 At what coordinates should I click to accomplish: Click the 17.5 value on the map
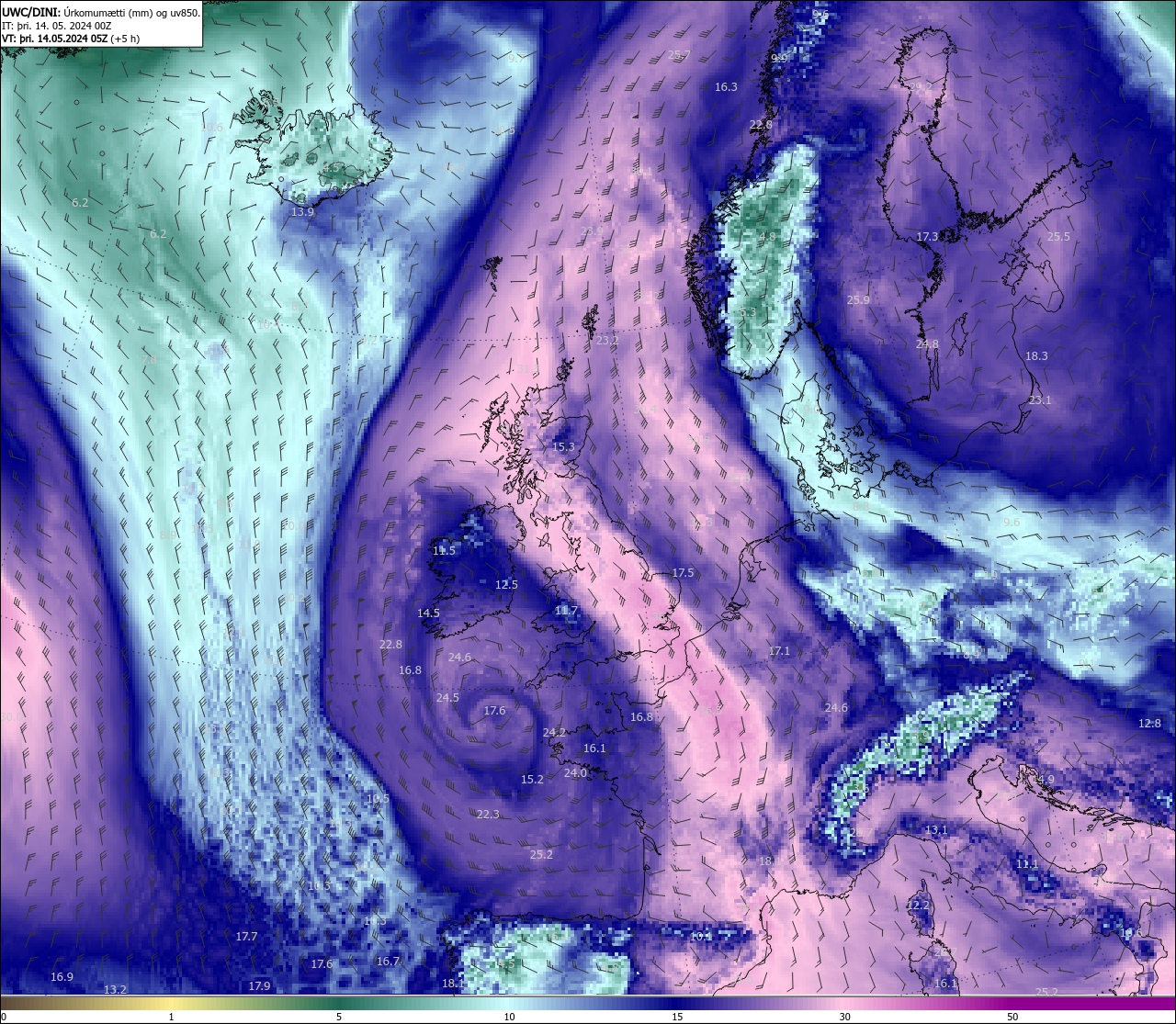pos(683,573)
